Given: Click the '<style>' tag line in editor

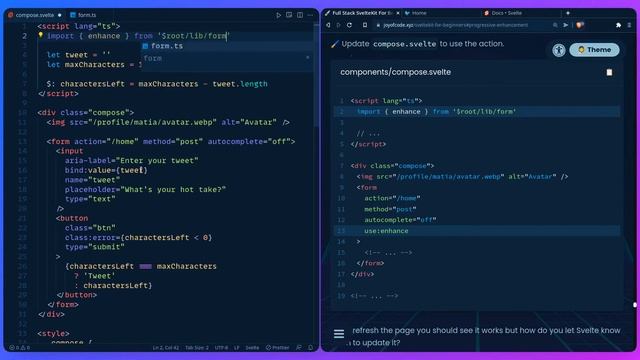Looking at the screenshot, I should (53, 333).
